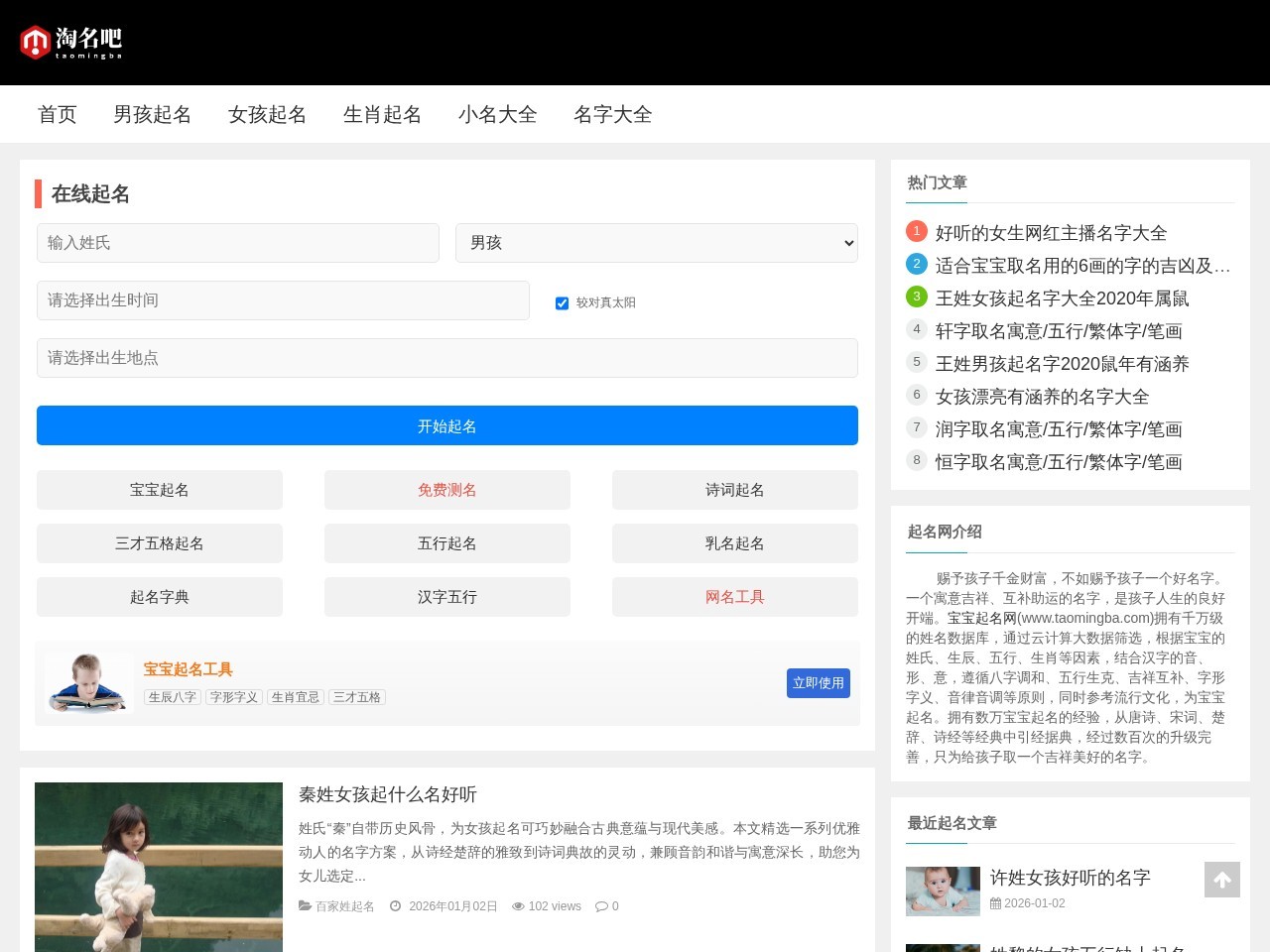Click the red number 1 badge in 热门文章
The height and width of the screenshot is (952, 1270).
tap(916, 231)
